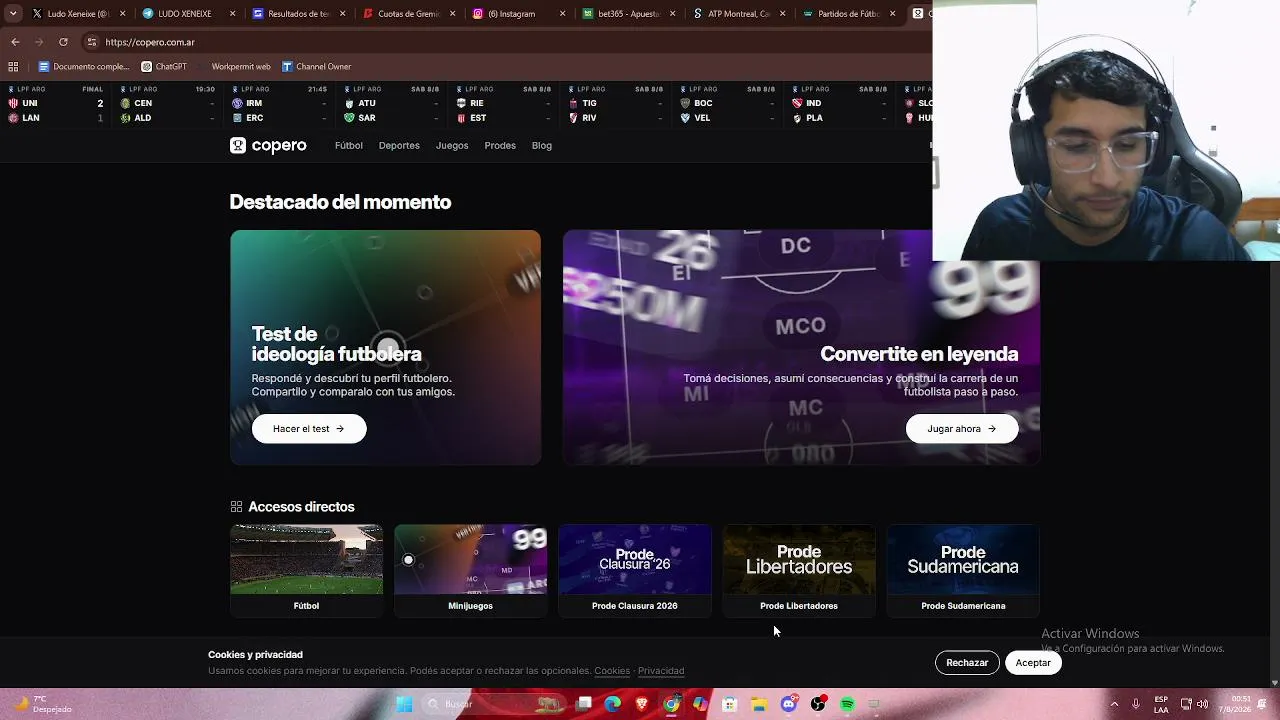
Task: Open the Fútbol shortcut thumbnail
Action: click(306, 570)
